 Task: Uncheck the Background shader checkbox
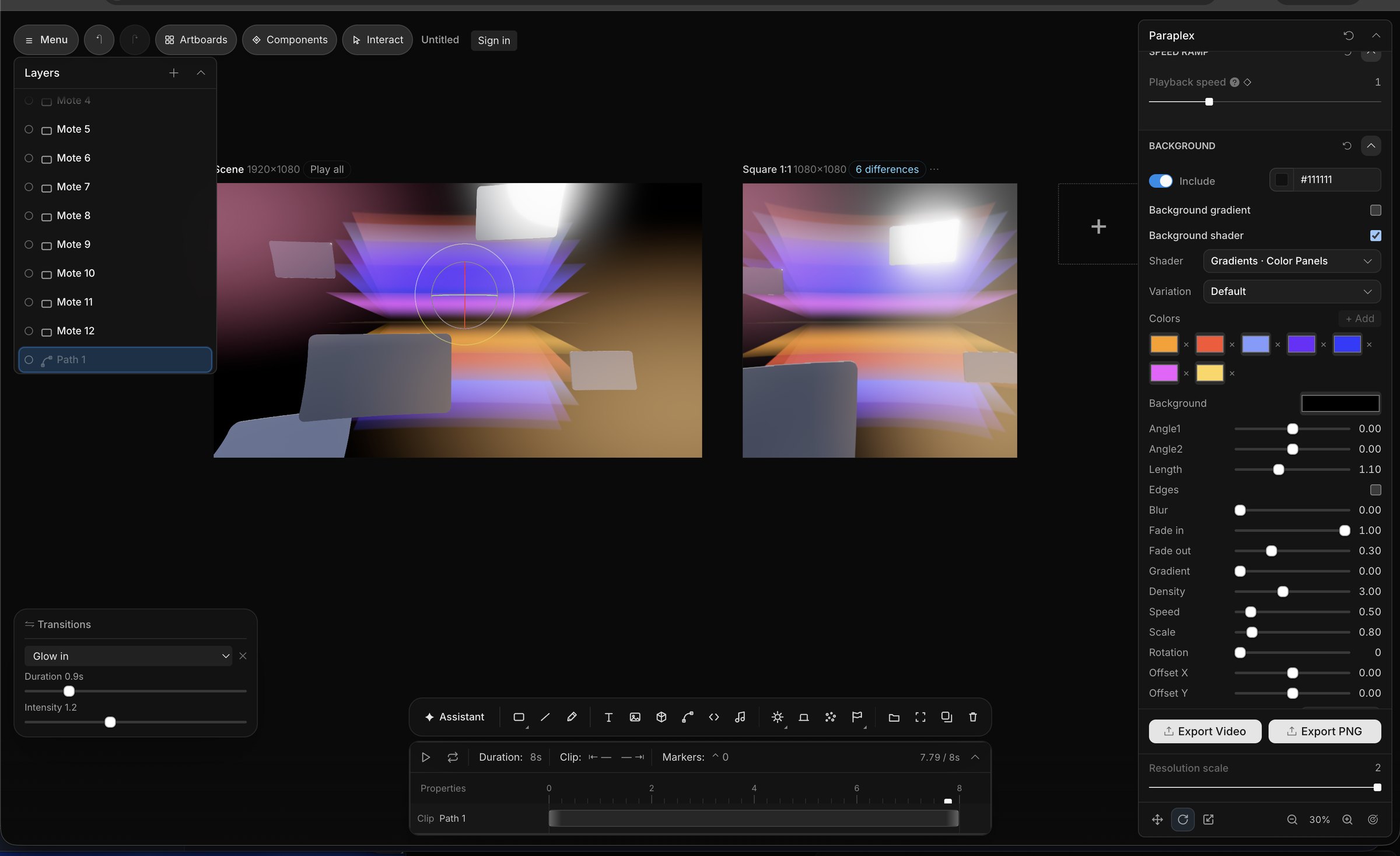point(1375,236)
